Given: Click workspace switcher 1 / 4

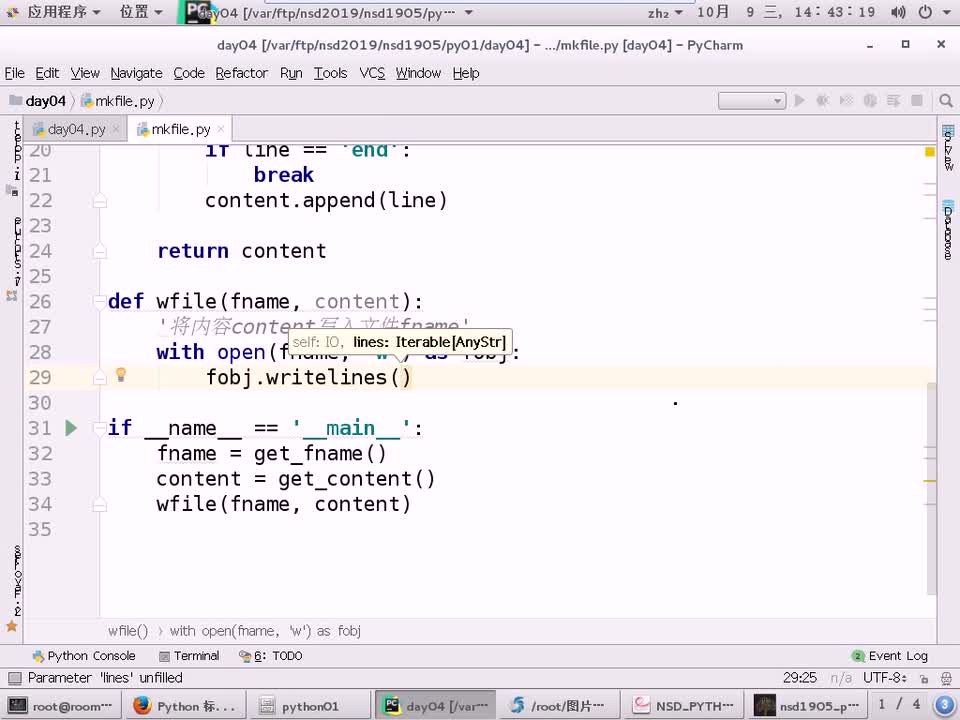Looking at the screenshot, I should coord(899,705).
